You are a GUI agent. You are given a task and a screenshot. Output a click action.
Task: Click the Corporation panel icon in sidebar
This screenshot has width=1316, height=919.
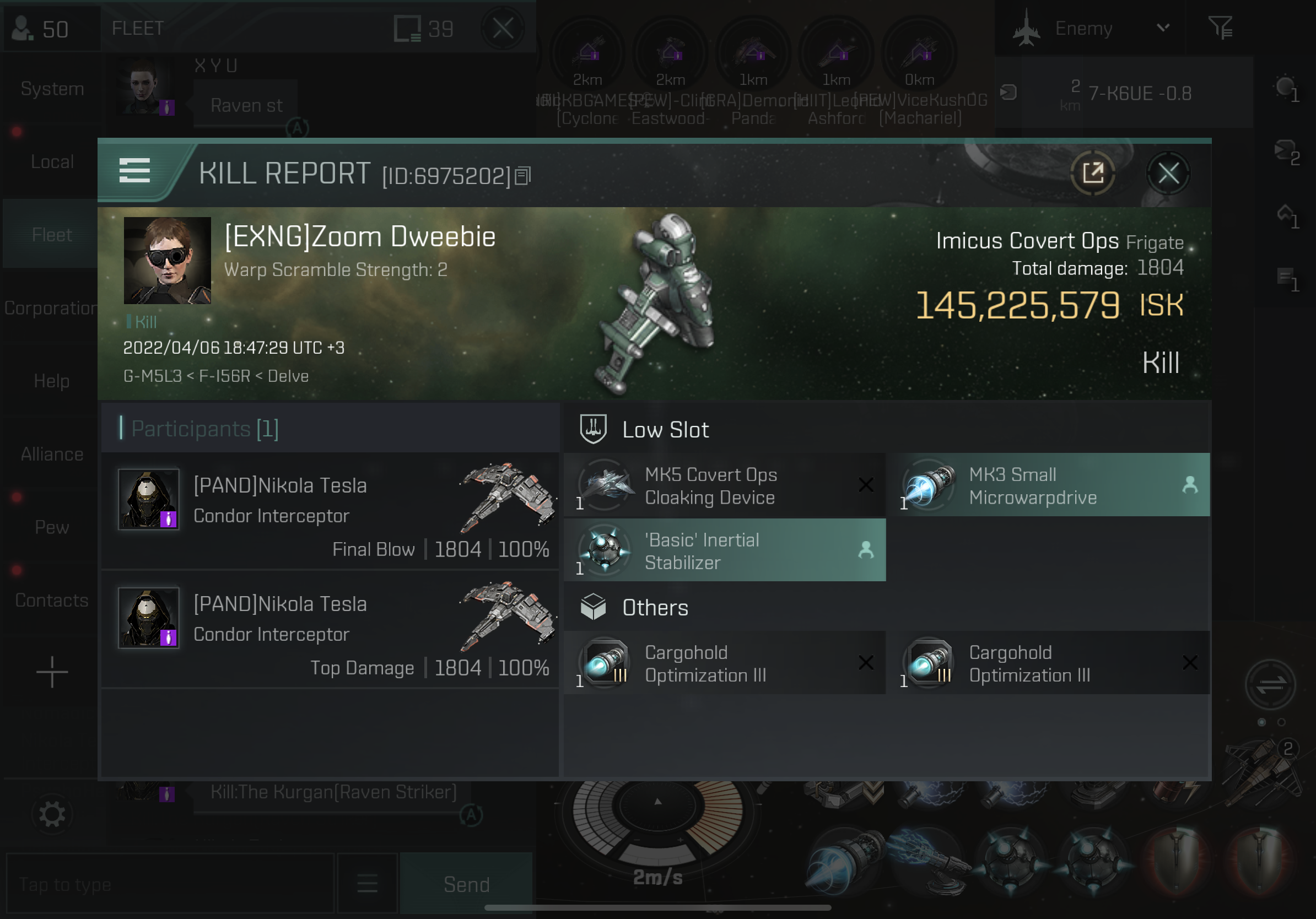pos(51,308)
